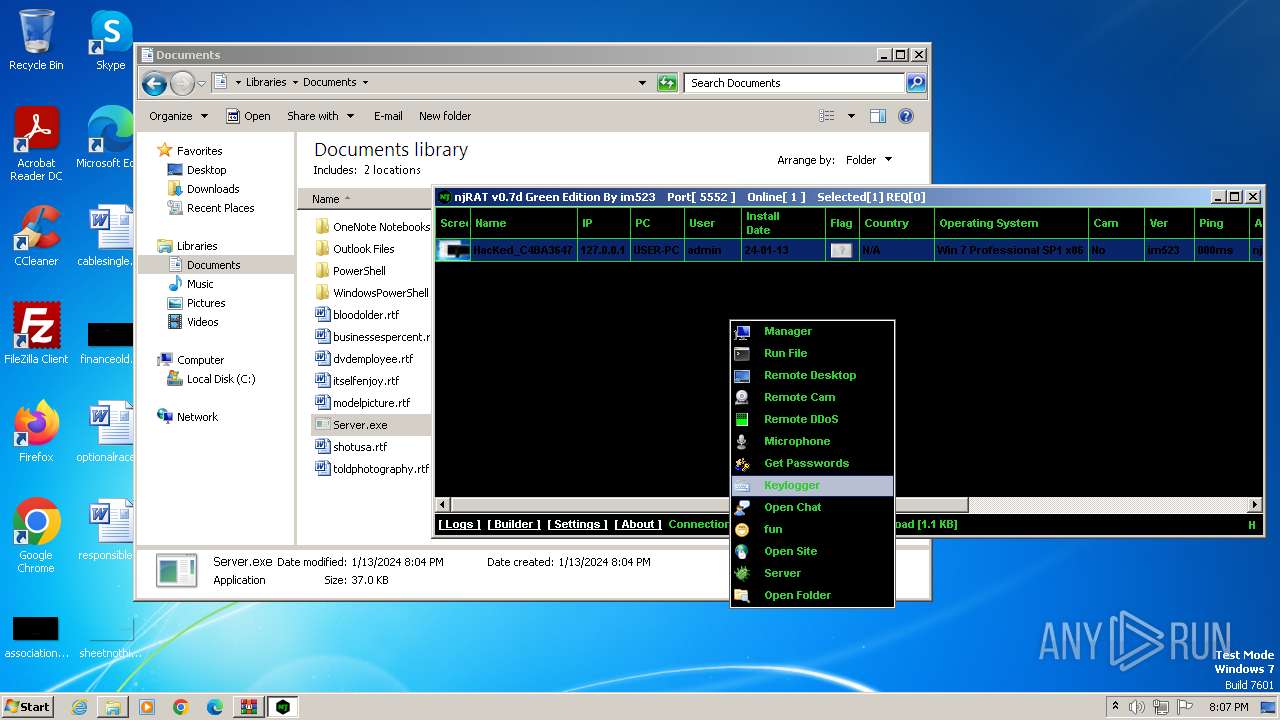Click the njRAT taskbar button
Viewport: 1280px width, 720px height.
[x=283, y=707]
